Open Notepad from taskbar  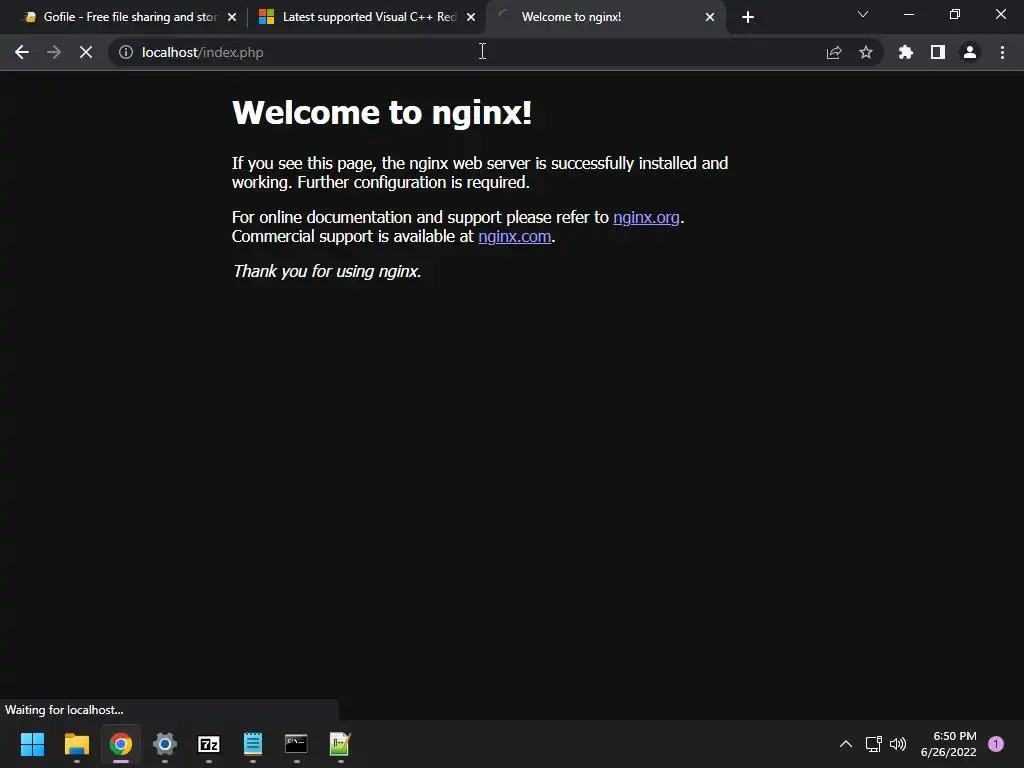[x=253, y=744]
